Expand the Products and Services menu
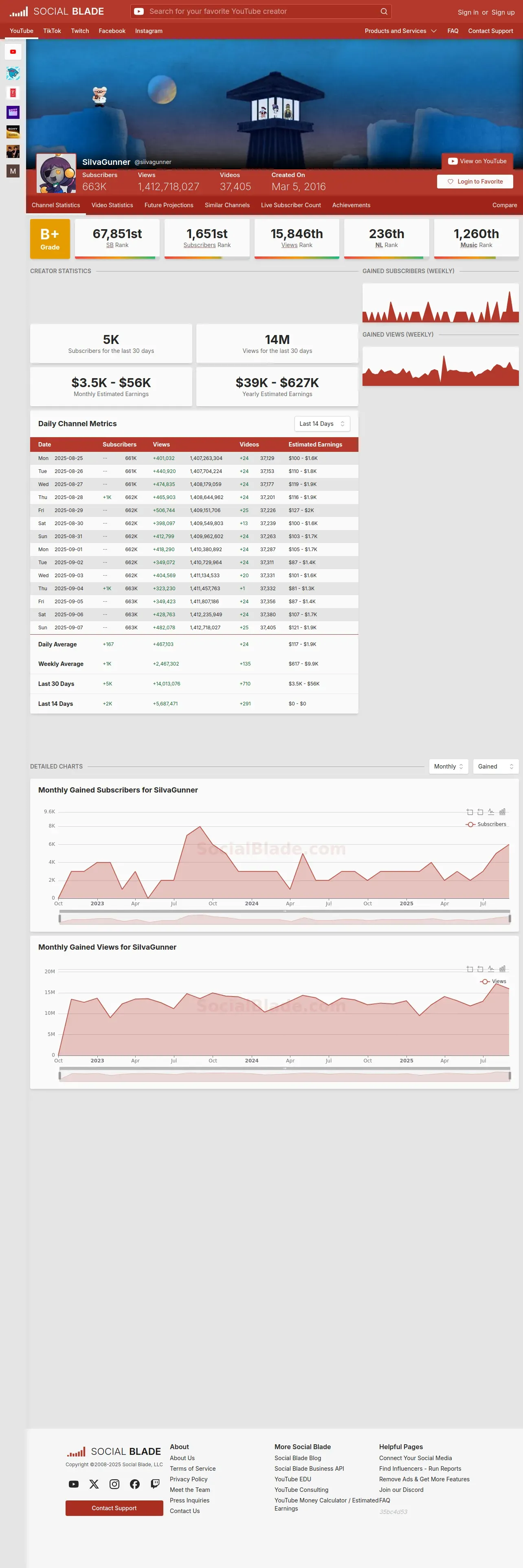Viewport: 523px width, 1568px height. pos(401,31)
